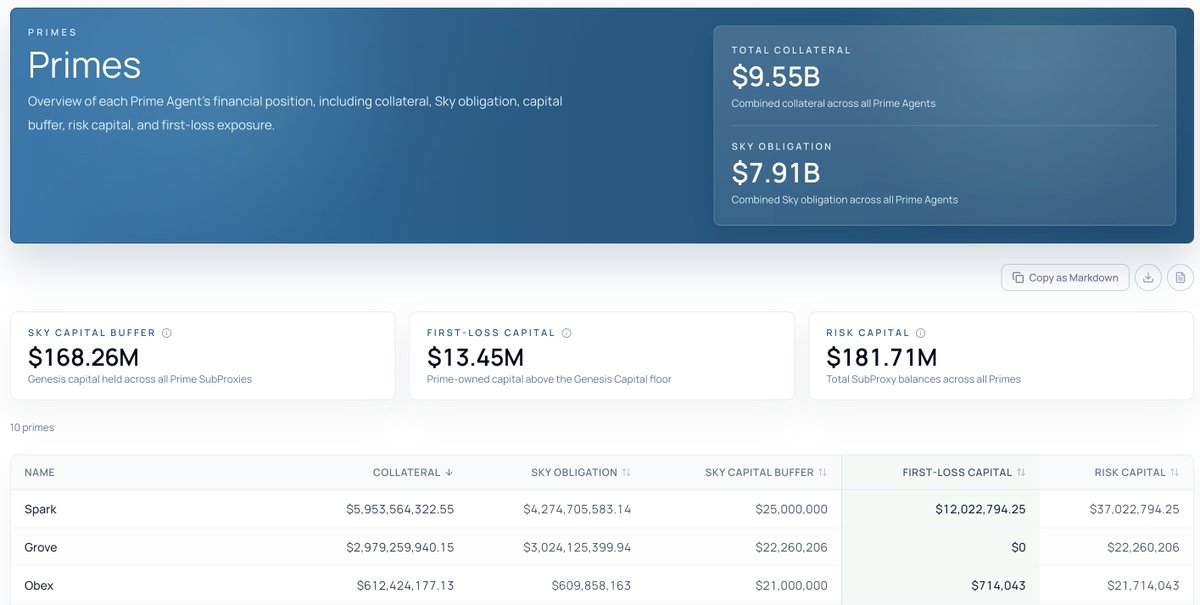The width and height of the screenshot is (1200, 605).
Task: Sort table by Sky Obligation column
Action: click(x=581, y=472)
